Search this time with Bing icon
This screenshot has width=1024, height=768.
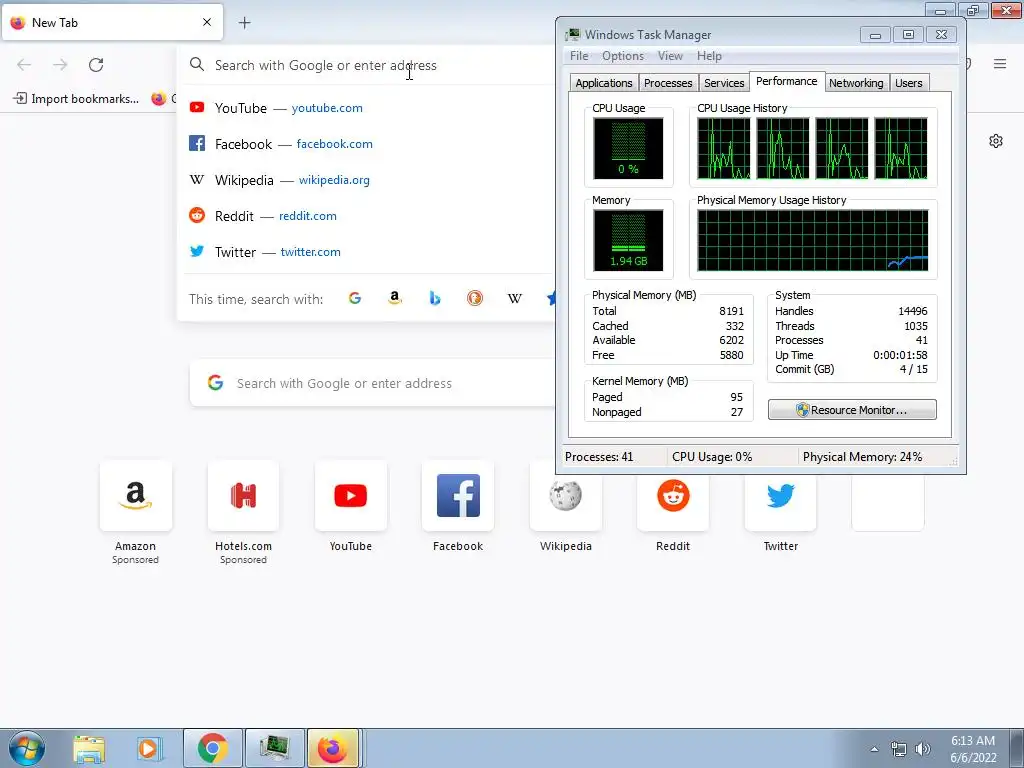coord(435,298)
